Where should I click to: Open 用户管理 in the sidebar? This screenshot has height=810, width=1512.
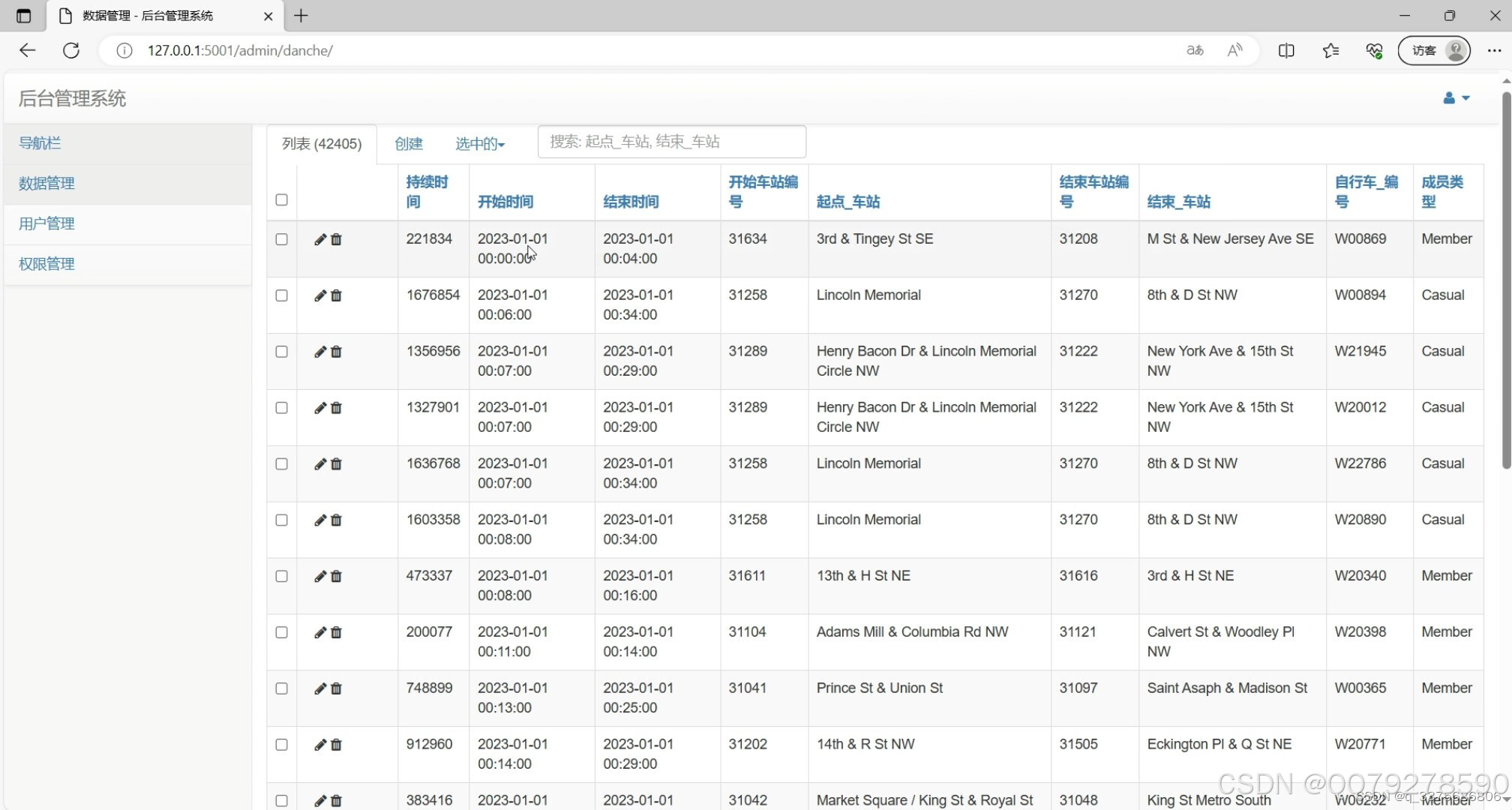pyautogui.click(x=46, y=223)
